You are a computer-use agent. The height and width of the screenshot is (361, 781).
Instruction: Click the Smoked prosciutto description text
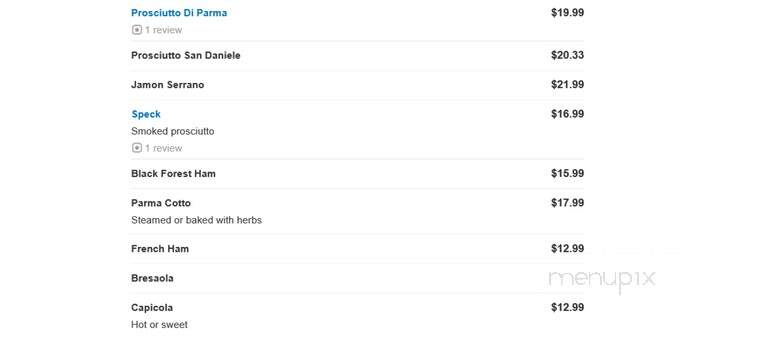(x=173, y=131)
